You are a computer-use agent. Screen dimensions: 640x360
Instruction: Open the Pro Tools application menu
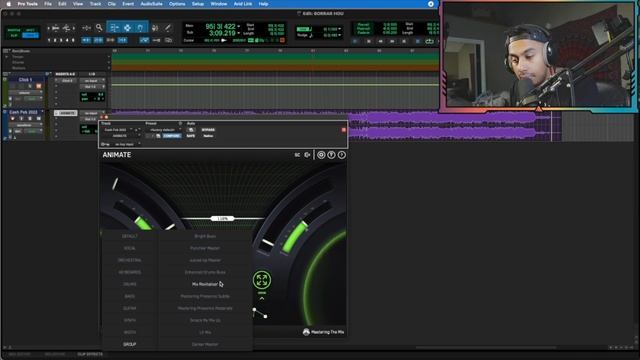[x=28, y=4]
